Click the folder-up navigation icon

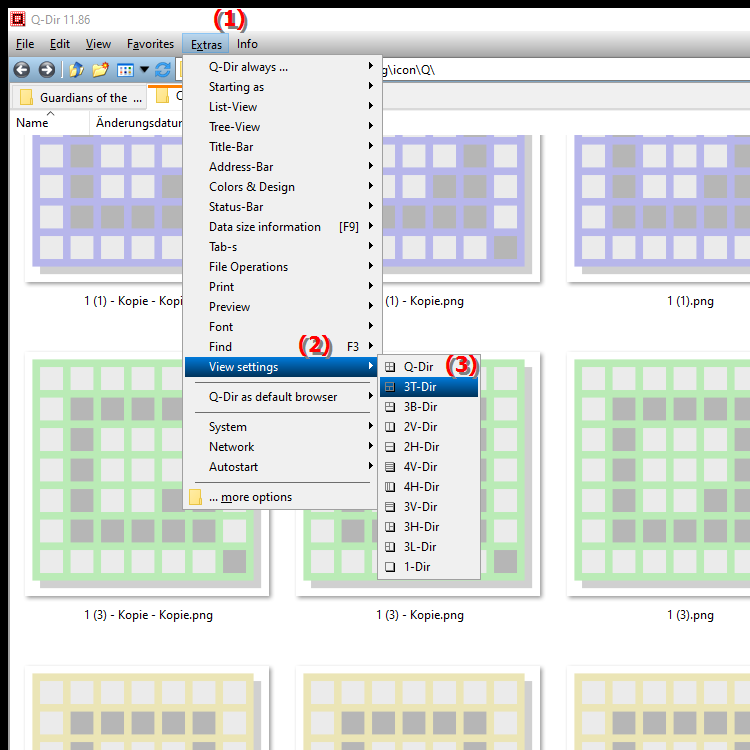76,70
